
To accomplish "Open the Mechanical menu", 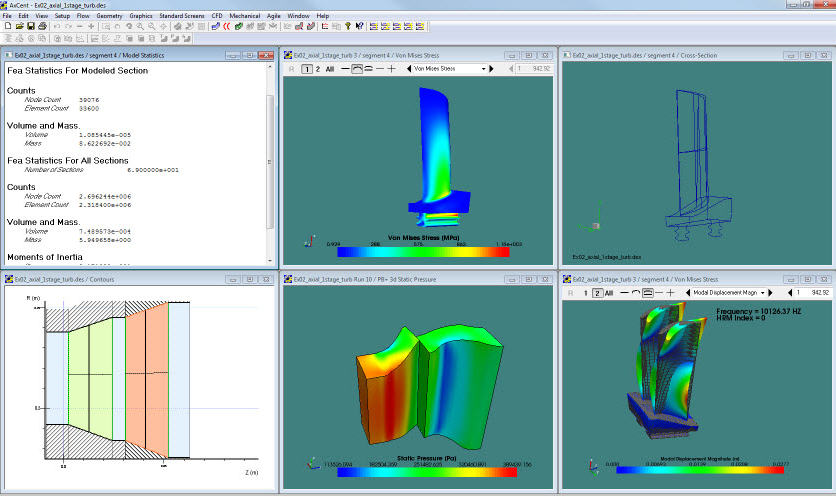I will click(245, 16).
